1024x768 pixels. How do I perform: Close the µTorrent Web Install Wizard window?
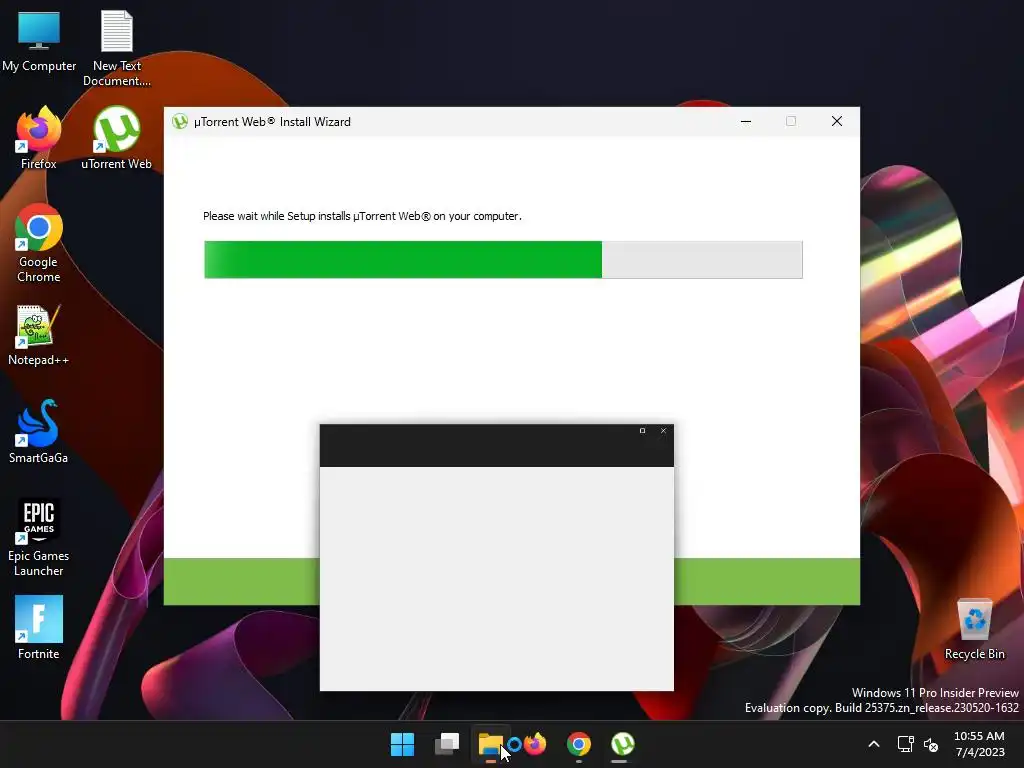click(837, 121)
